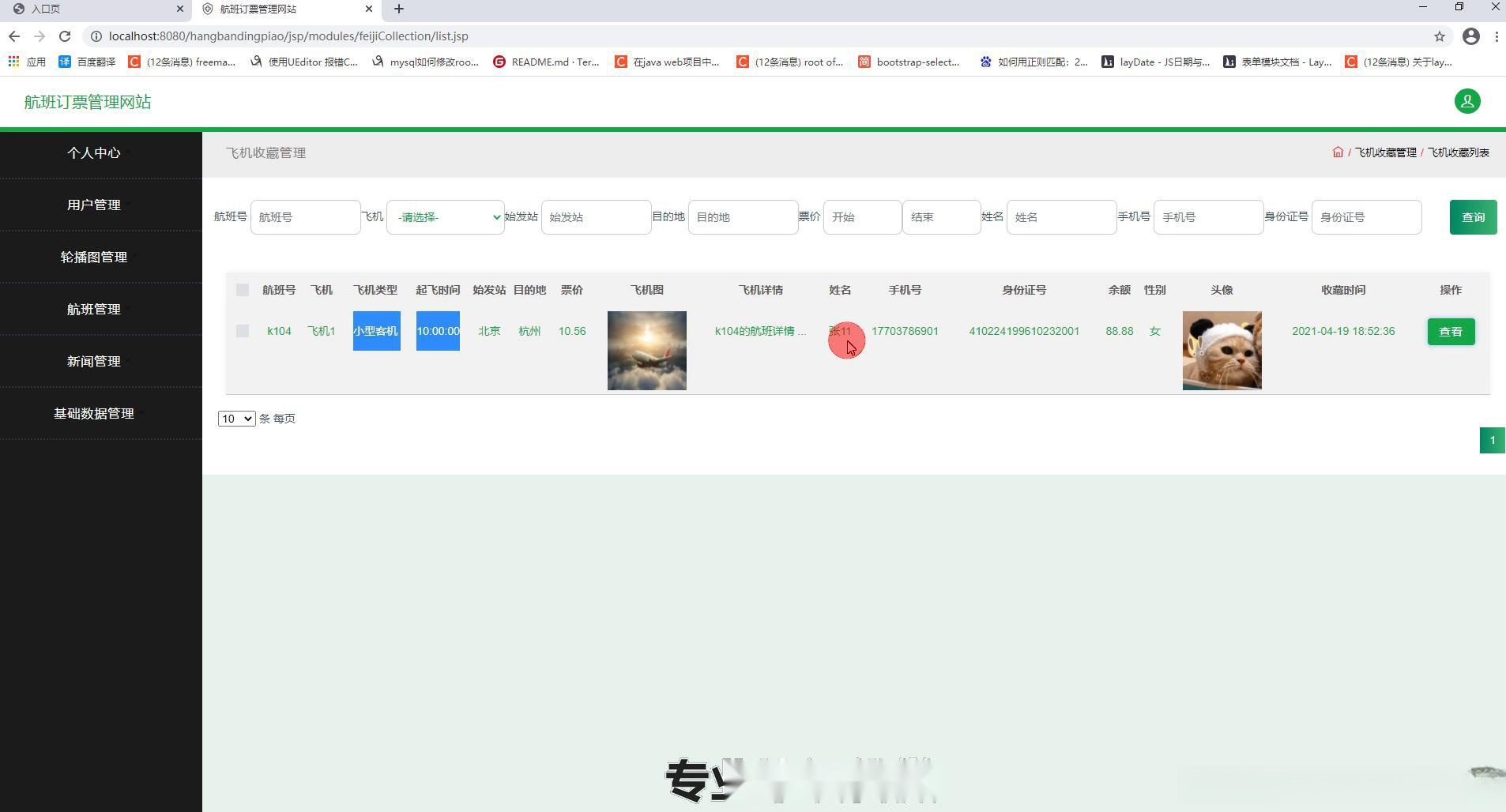This screenshot has height=812, width=1506.
Task: Click the cat avatar thumbnail
Action: click(1222, 351)
